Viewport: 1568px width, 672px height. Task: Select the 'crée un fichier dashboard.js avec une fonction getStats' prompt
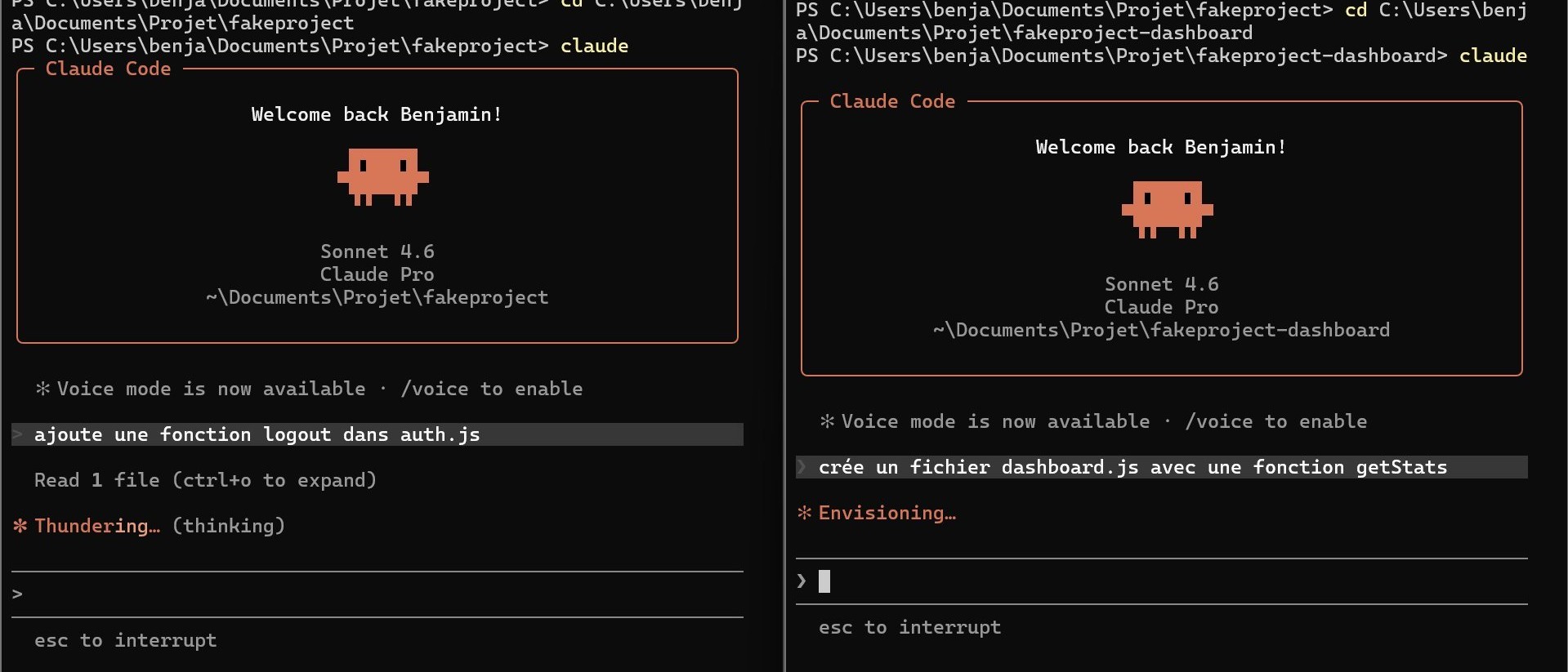pyautogui.click(x=1162, y=467)
